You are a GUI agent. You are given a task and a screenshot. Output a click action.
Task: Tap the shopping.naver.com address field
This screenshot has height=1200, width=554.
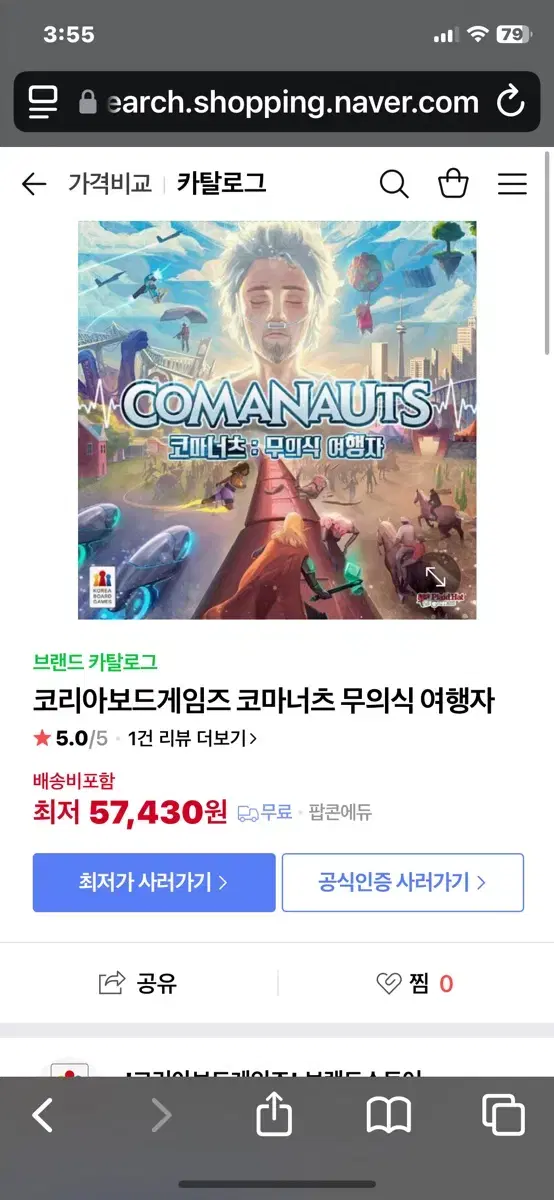[276, 101]
